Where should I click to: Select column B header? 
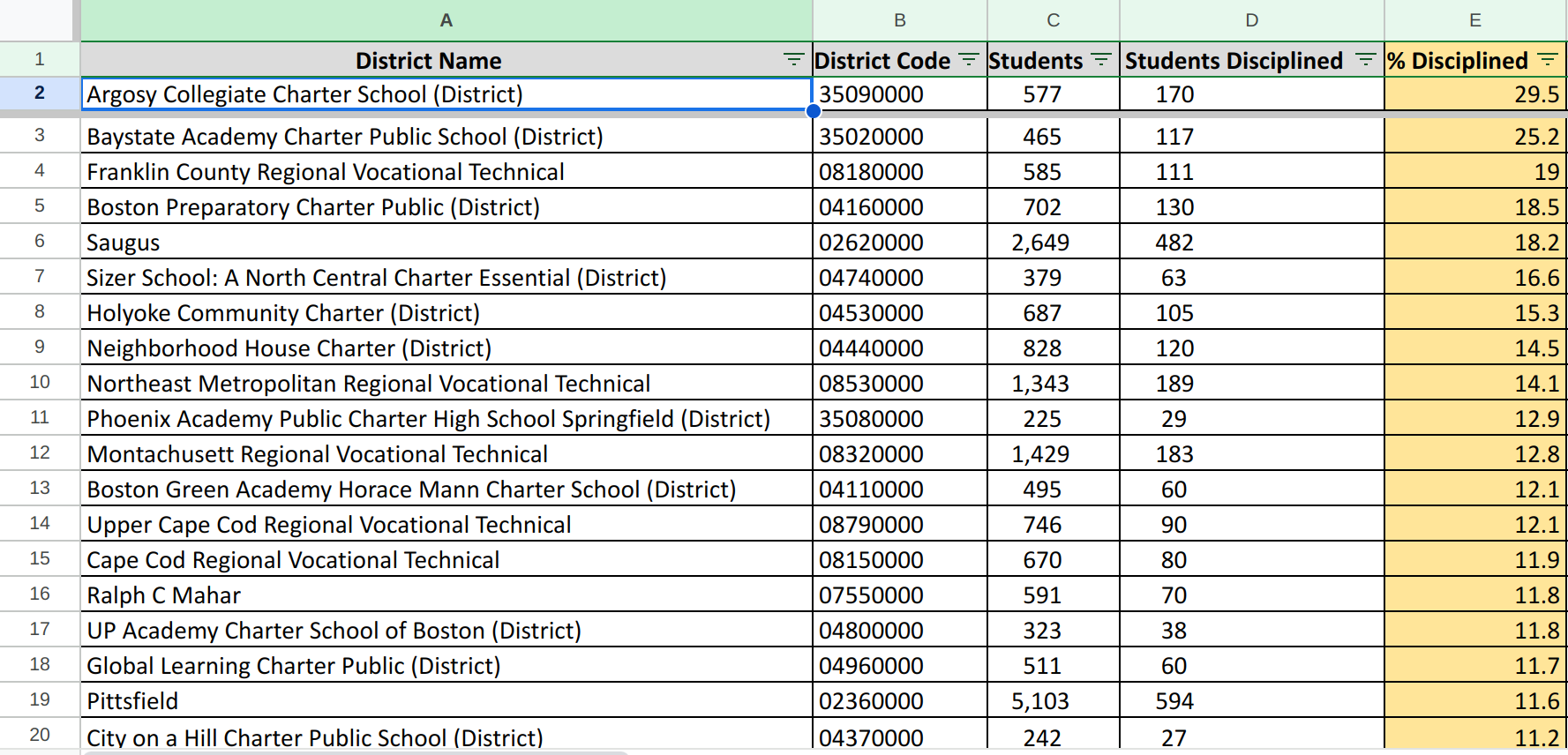(900, 20)
